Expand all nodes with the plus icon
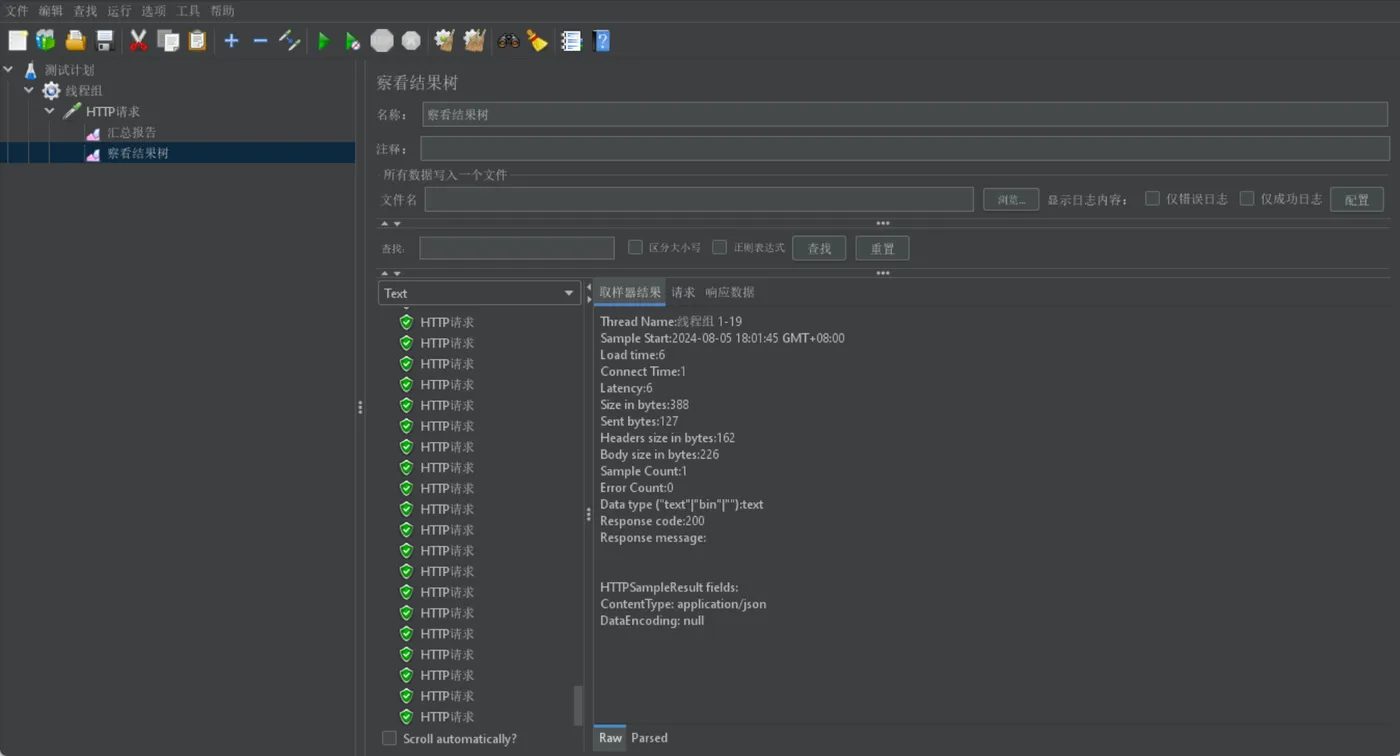 click(231, 41)
